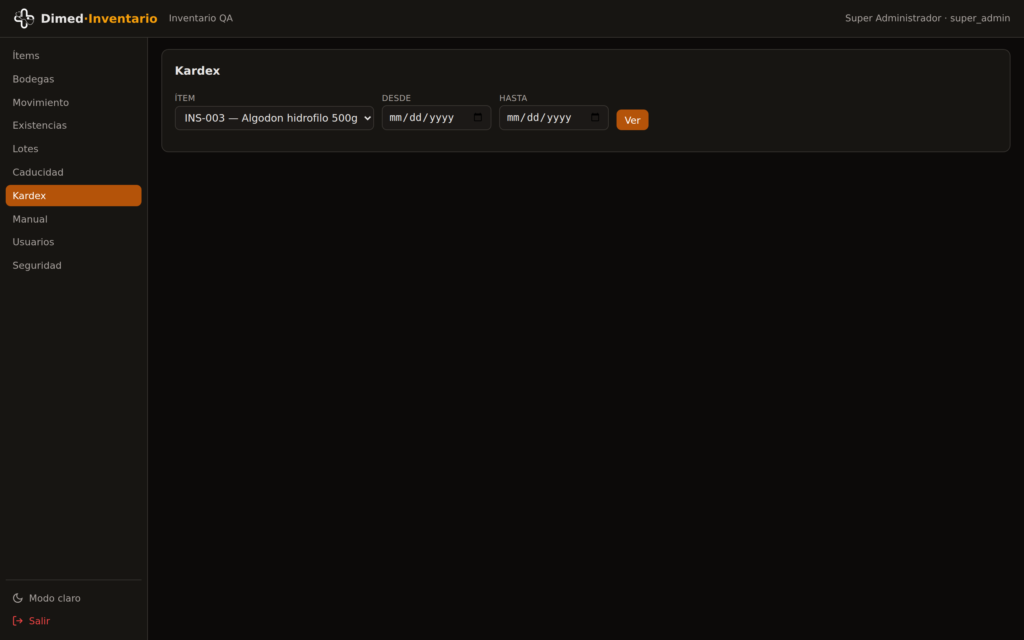The height and width of the screenshot is (640, 1024).
Task: Click the Ver button
Action: click(632, 120)
